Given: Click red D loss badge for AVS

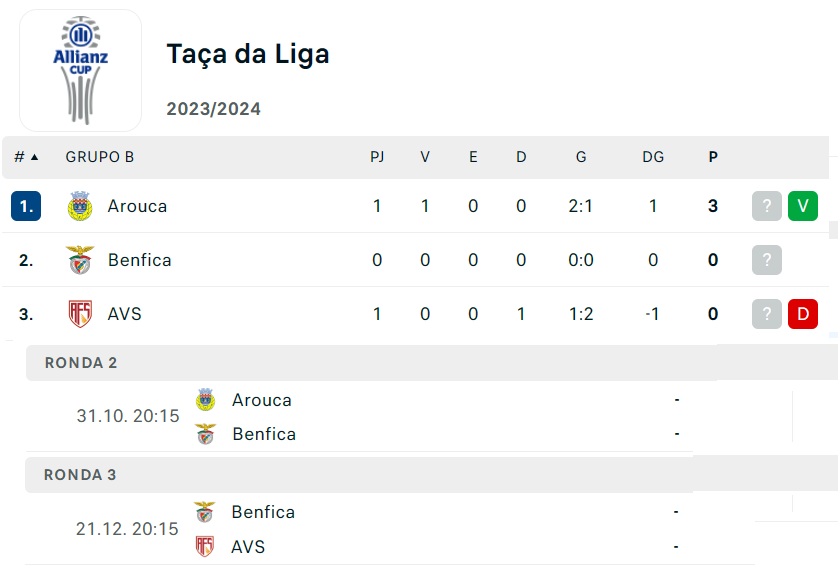Looking at the screenshot, I should [x=803, y=314].
